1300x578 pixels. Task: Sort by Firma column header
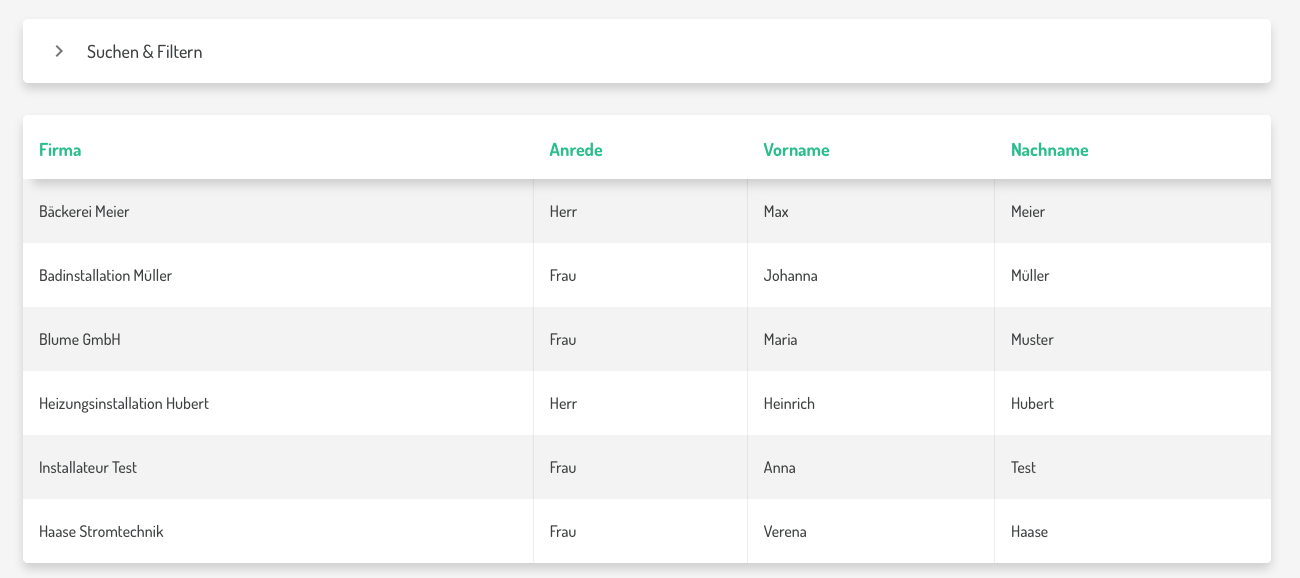(60, 150)
